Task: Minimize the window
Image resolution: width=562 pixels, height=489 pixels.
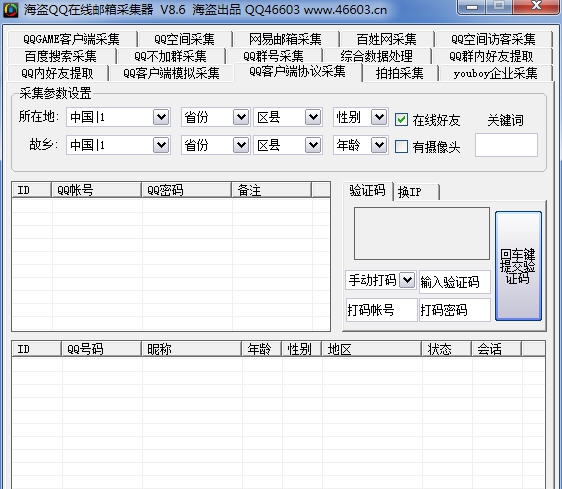Action: 472,6
